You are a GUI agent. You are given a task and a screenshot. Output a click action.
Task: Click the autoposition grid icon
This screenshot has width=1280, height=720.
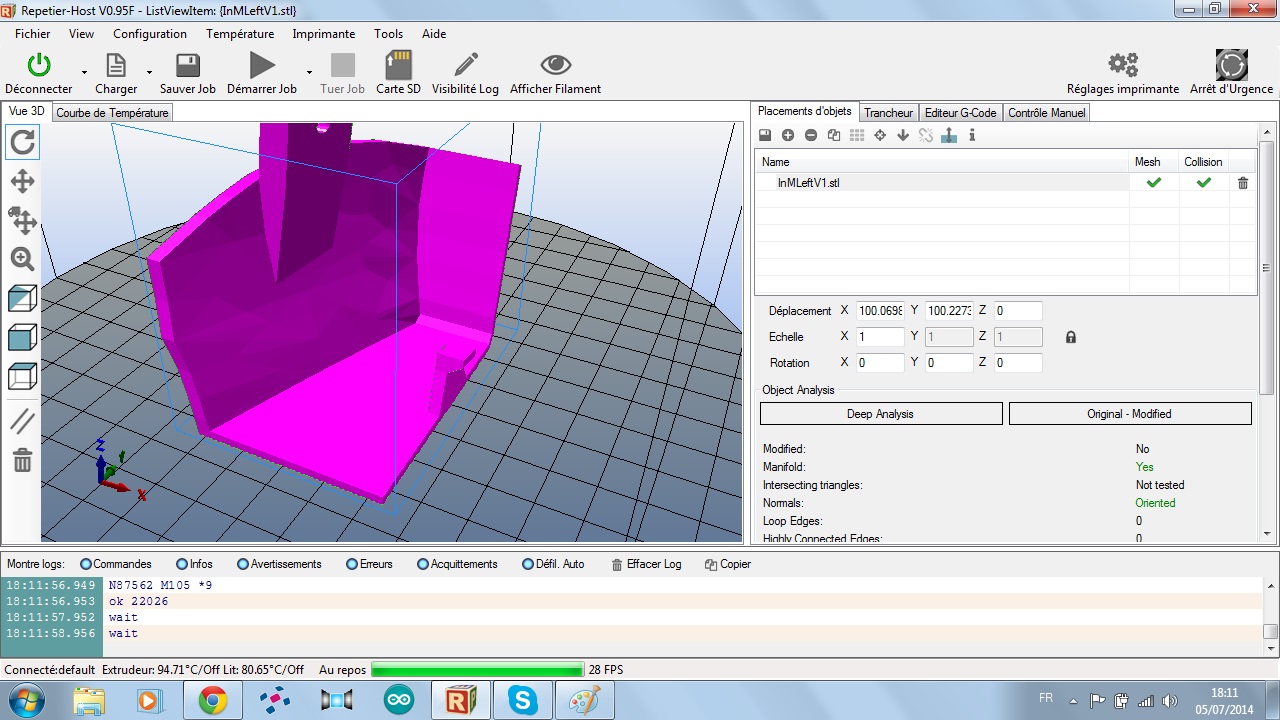[x=857, y=135]
